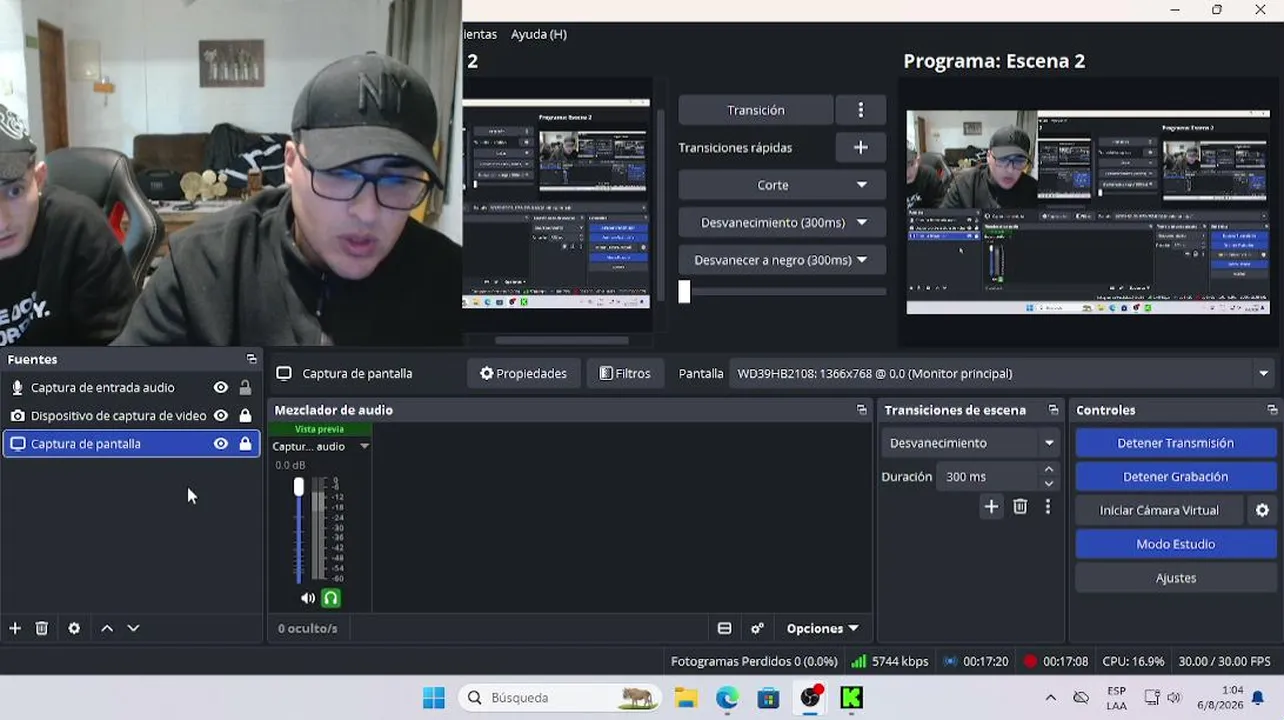This screenshot has width=1284, height=720.
Task: Pop out the Controles dock
Action: pos(1272,410)
